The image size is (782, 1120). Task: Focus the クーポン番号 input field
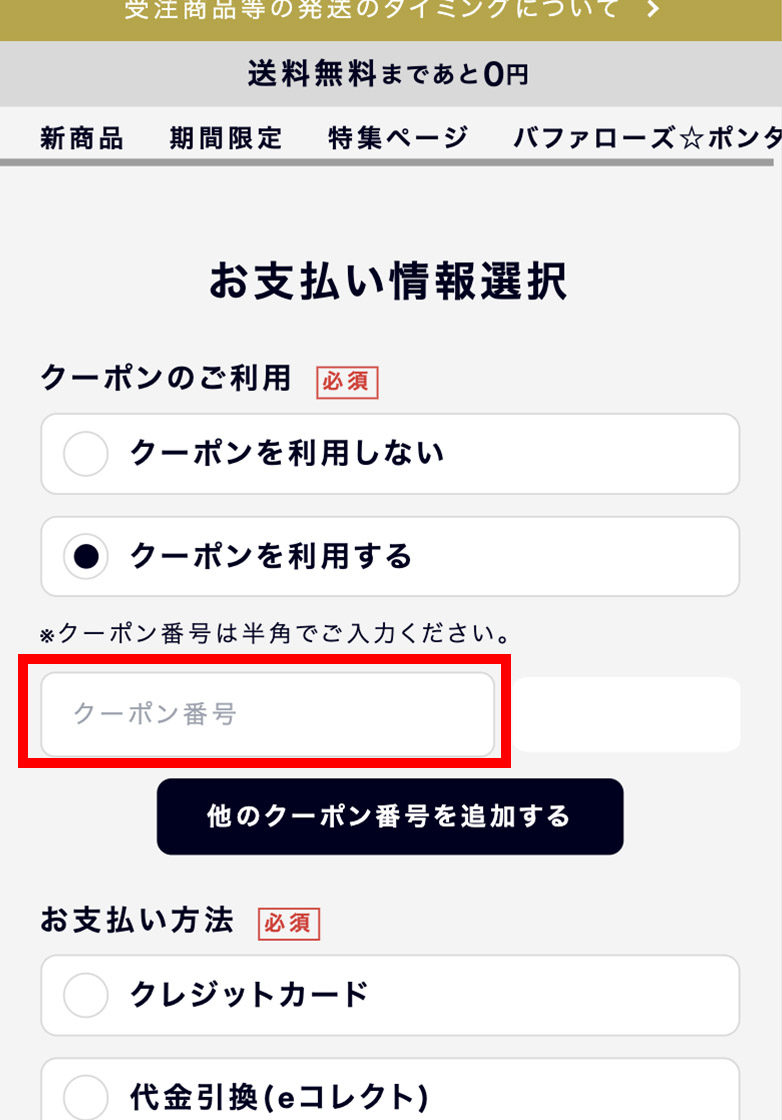pos(267,714)
